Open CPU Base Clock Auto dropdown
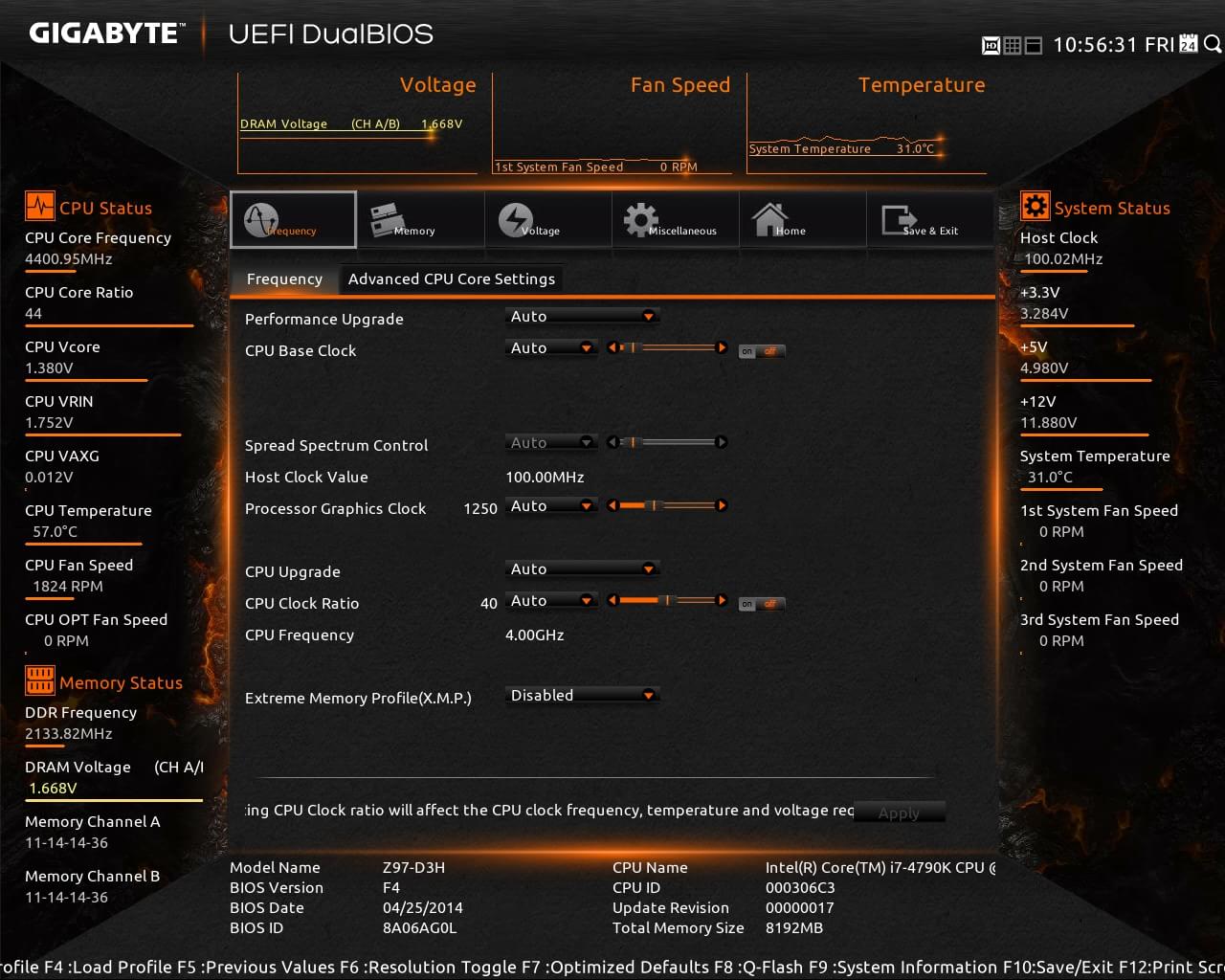The height and width of the screenshot is (980, 1225). 551,348
